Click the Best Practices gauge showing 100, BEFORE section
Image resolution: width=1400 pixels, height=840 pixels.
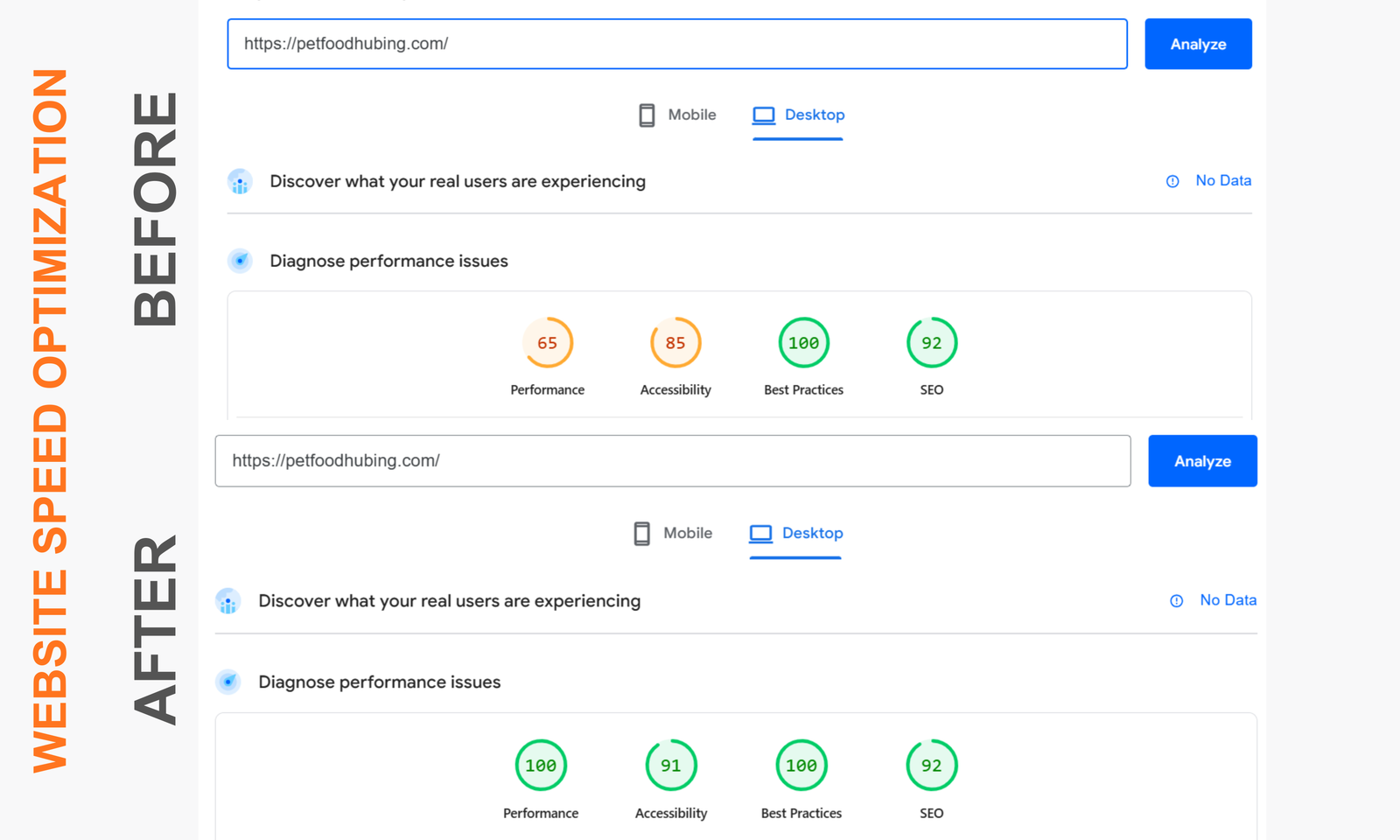pyautogui.click(x=803, y=343)
